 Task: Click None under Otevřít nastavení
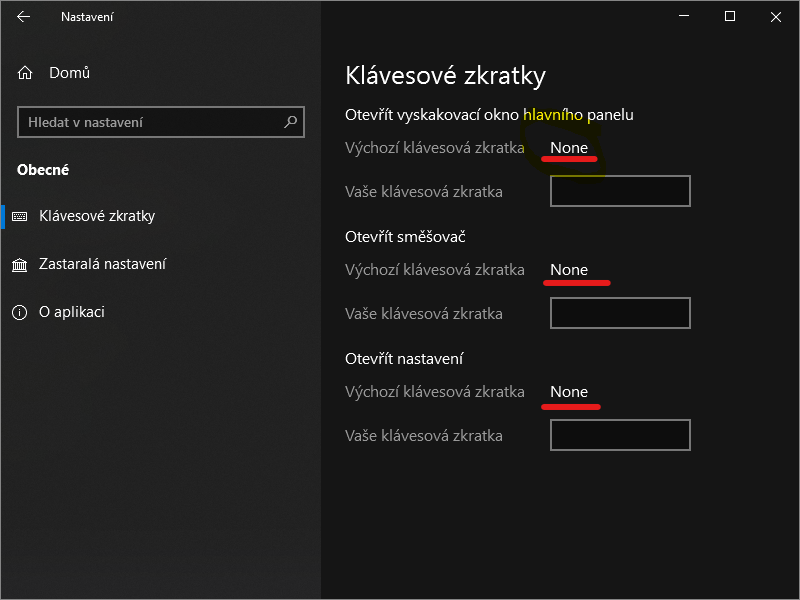568,391
